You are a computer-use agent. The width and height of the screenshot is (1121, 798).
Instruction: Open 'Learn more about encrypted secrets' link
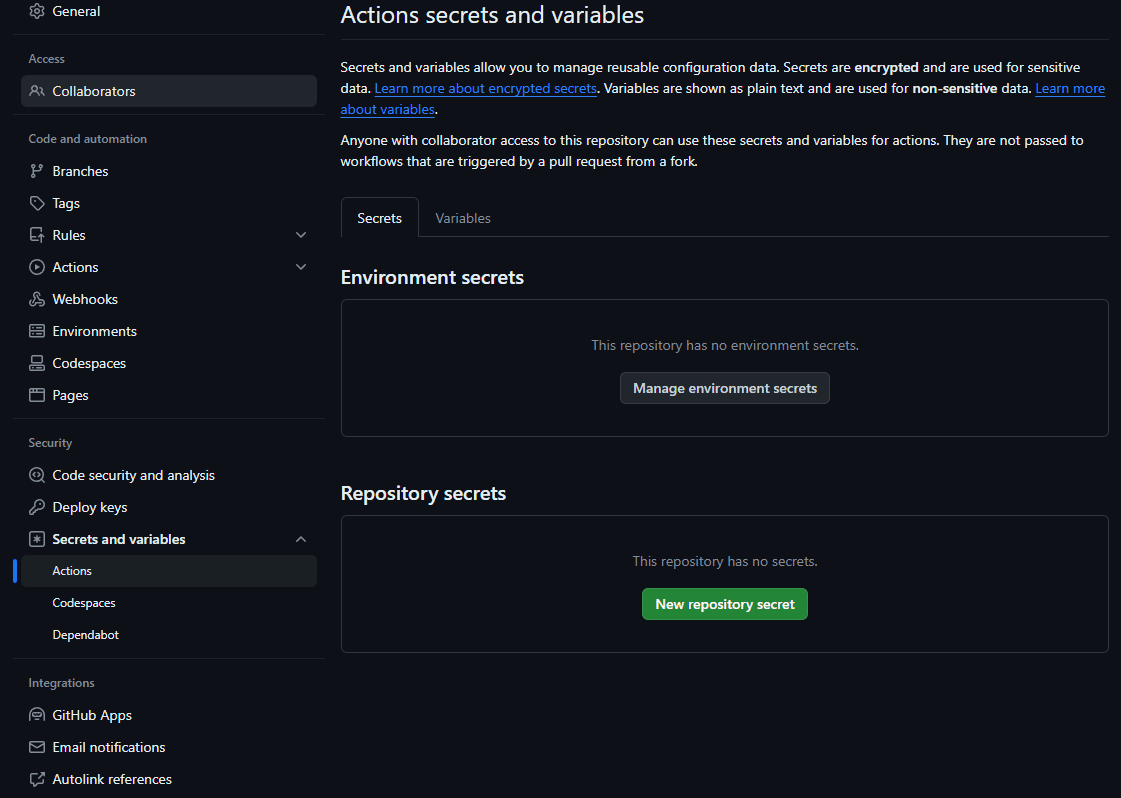[x=485, y=89]
